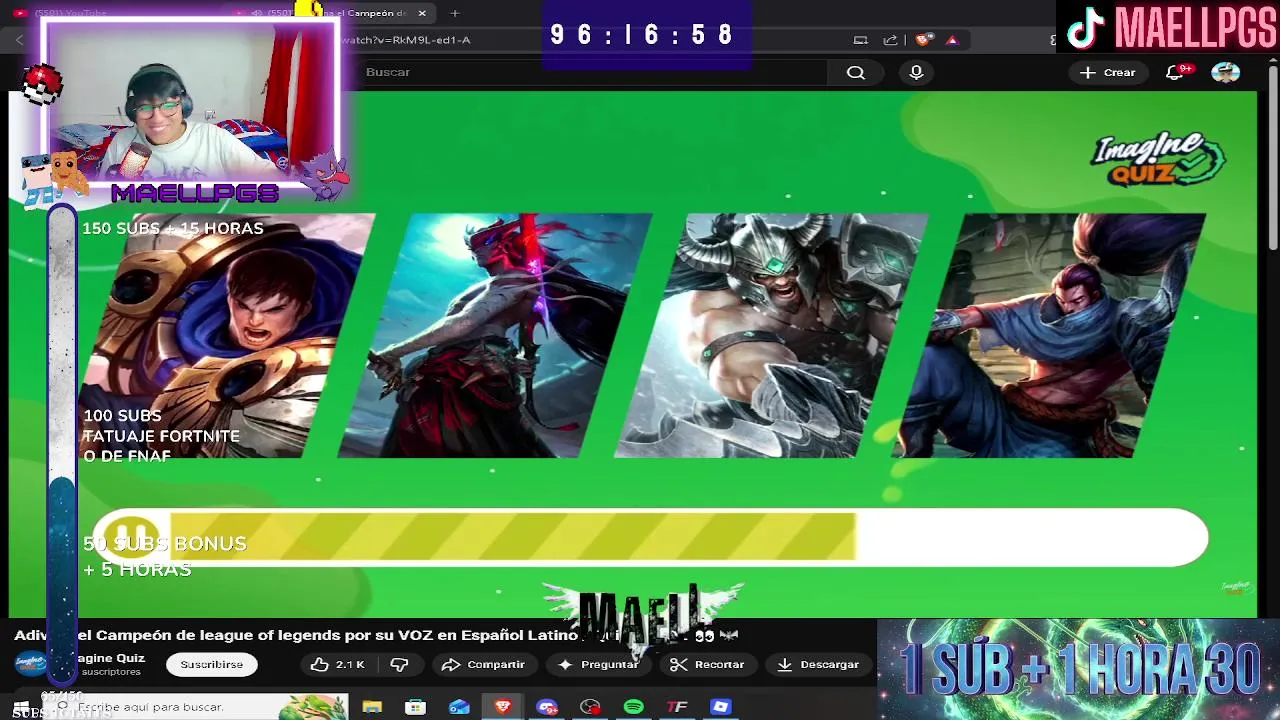Close the current browser tab

point(422,13)
